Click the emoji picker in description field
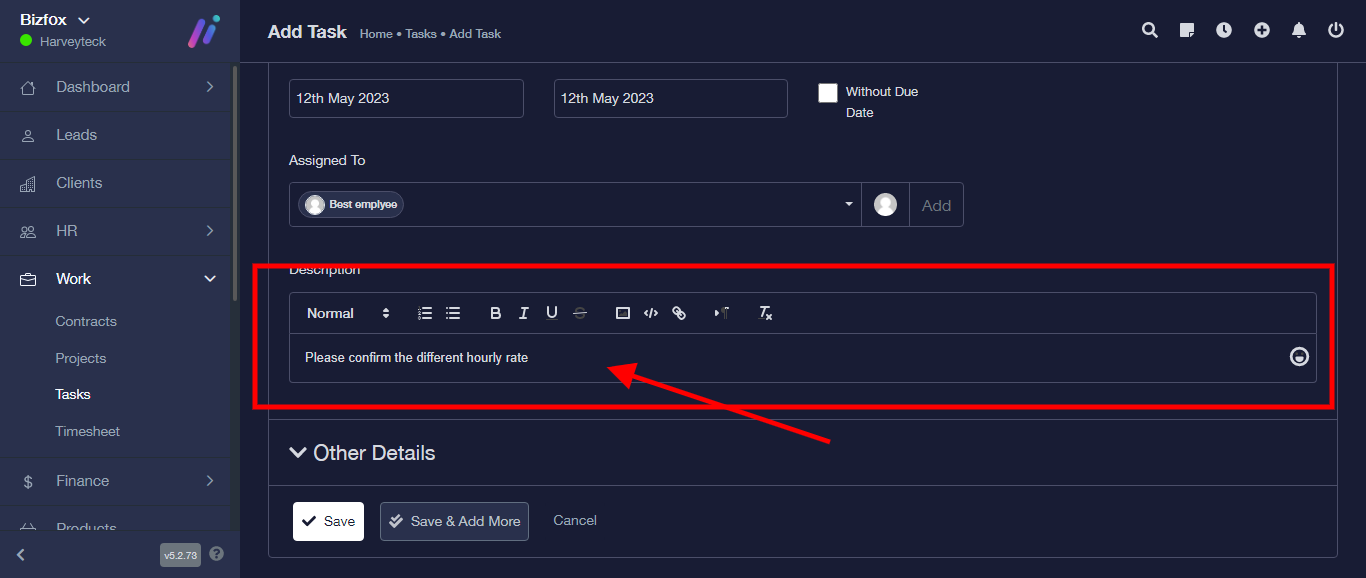The width and height of the screenshot is (1366, 578). coord(1299,357)
